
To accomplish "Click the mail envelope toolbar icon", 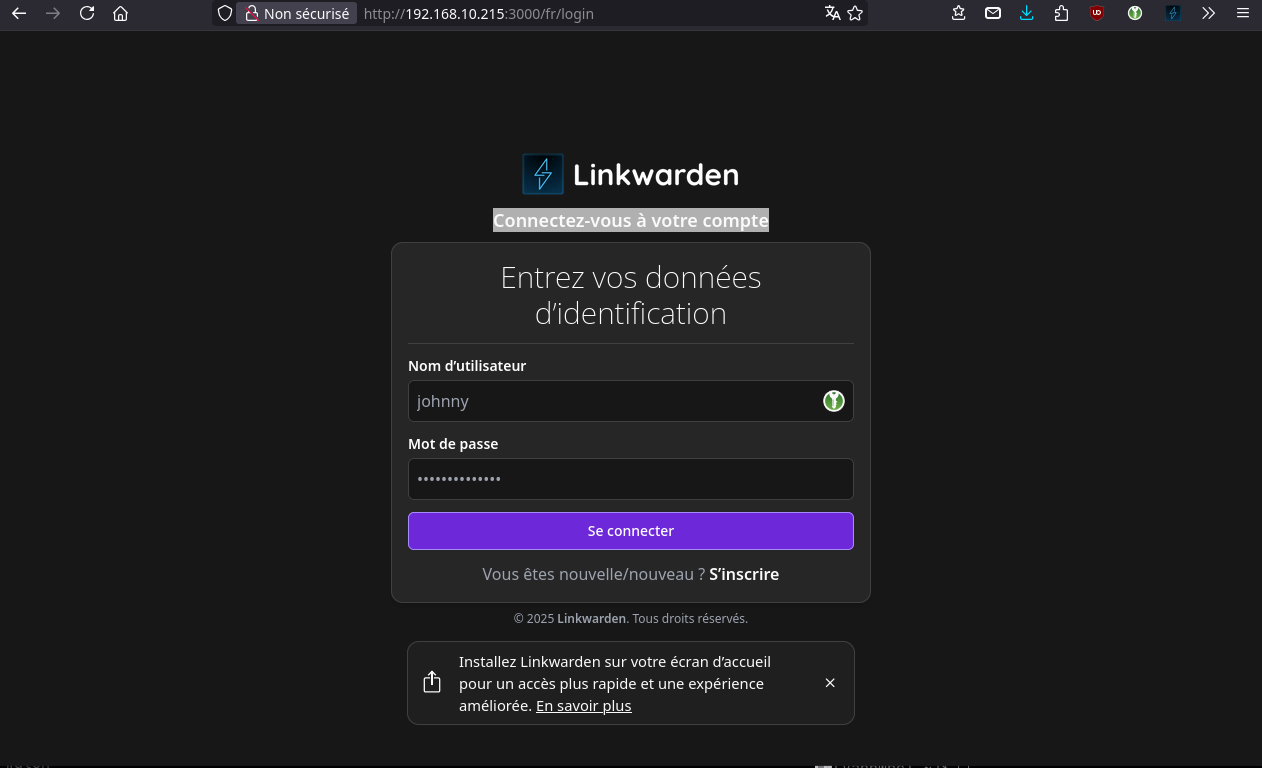I will [x=992, y=14].
